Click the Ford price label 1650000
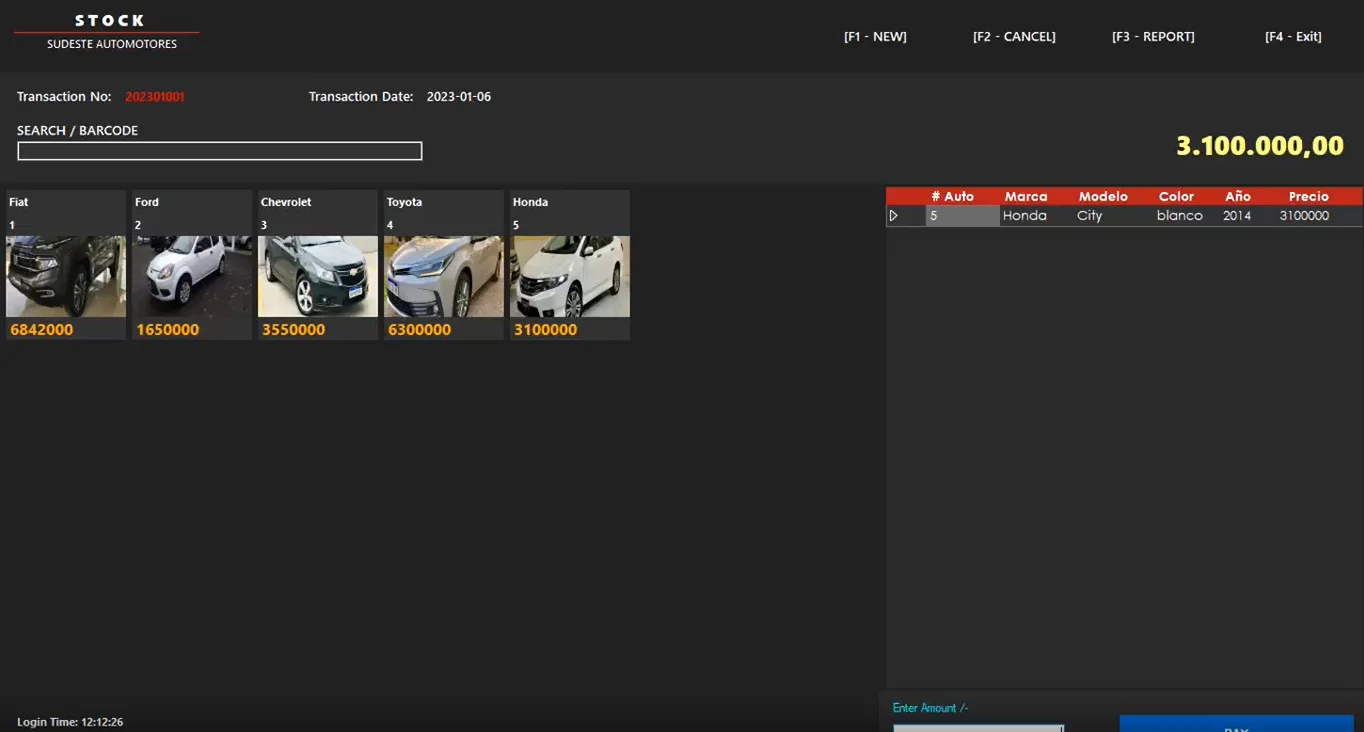This screenshot has height=732, width=1364. click(x=168, y=330)
